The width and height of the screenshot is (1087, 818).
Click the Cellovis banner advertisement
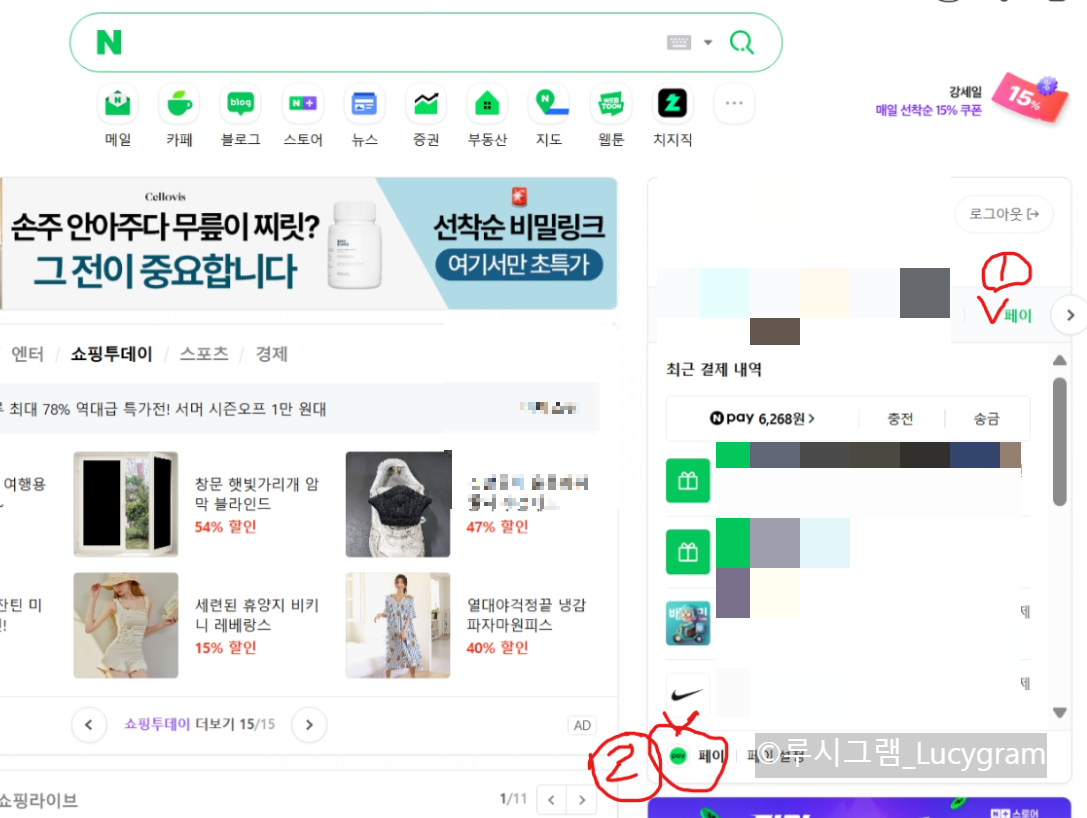point(308,243)
